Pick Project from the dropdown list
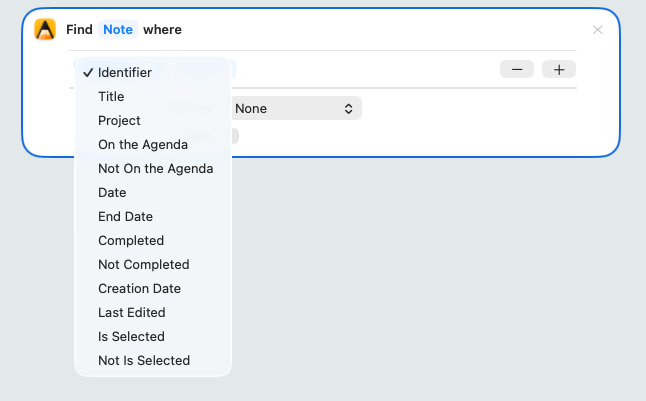 119,120
